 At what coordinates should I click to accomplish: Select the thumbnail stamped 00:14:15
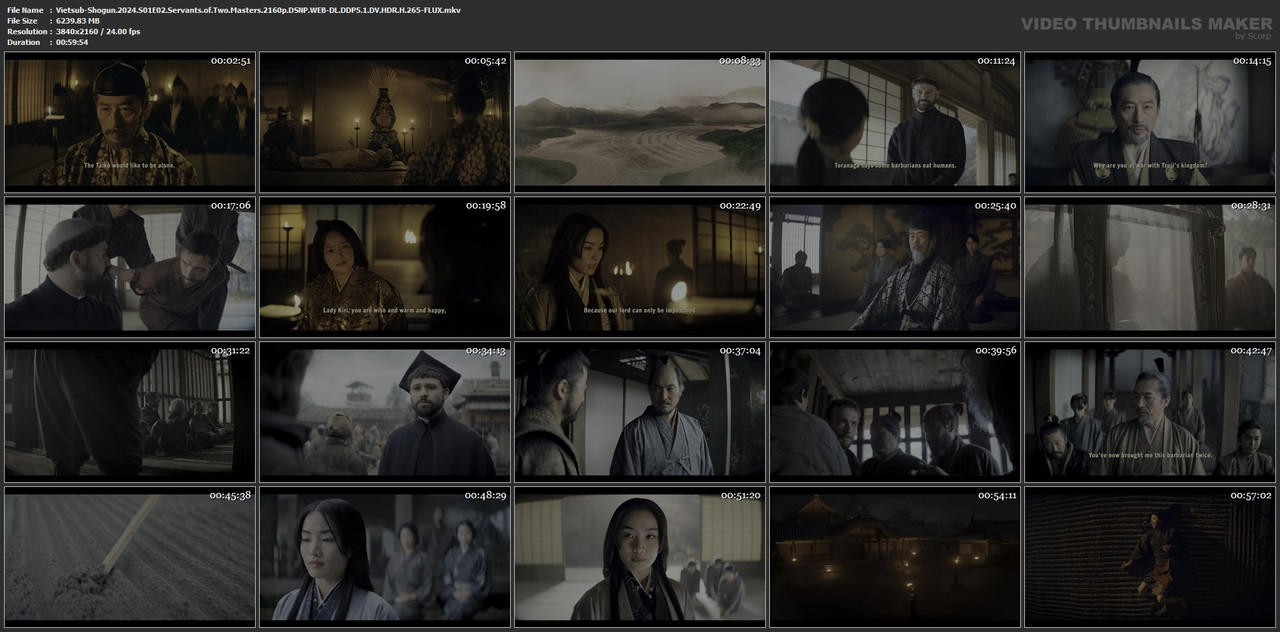coord(1149,122)
